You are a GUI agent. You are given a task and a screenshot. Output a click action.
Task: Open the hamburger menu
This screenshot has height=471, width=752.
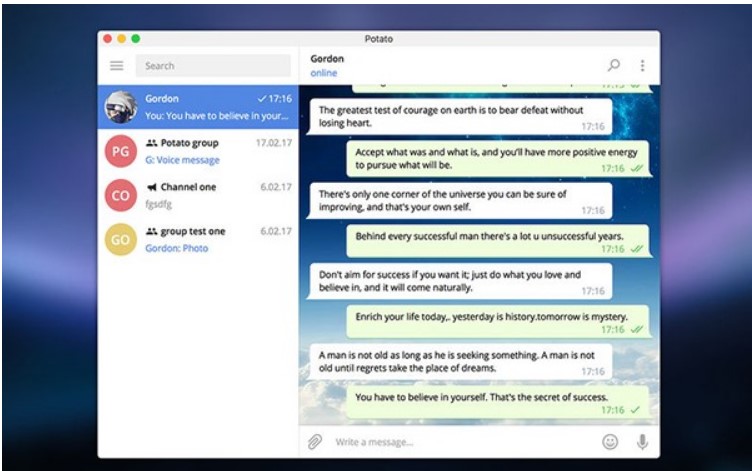click(117, 66)
